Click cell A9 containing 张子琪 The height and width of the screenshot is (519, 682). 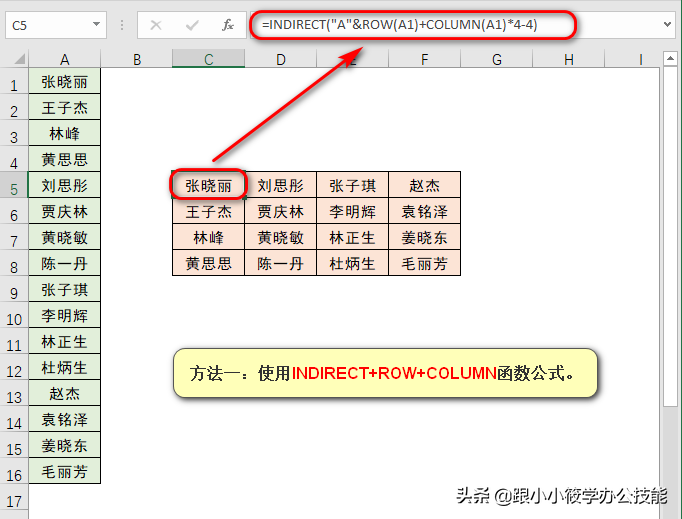point(64,289)
